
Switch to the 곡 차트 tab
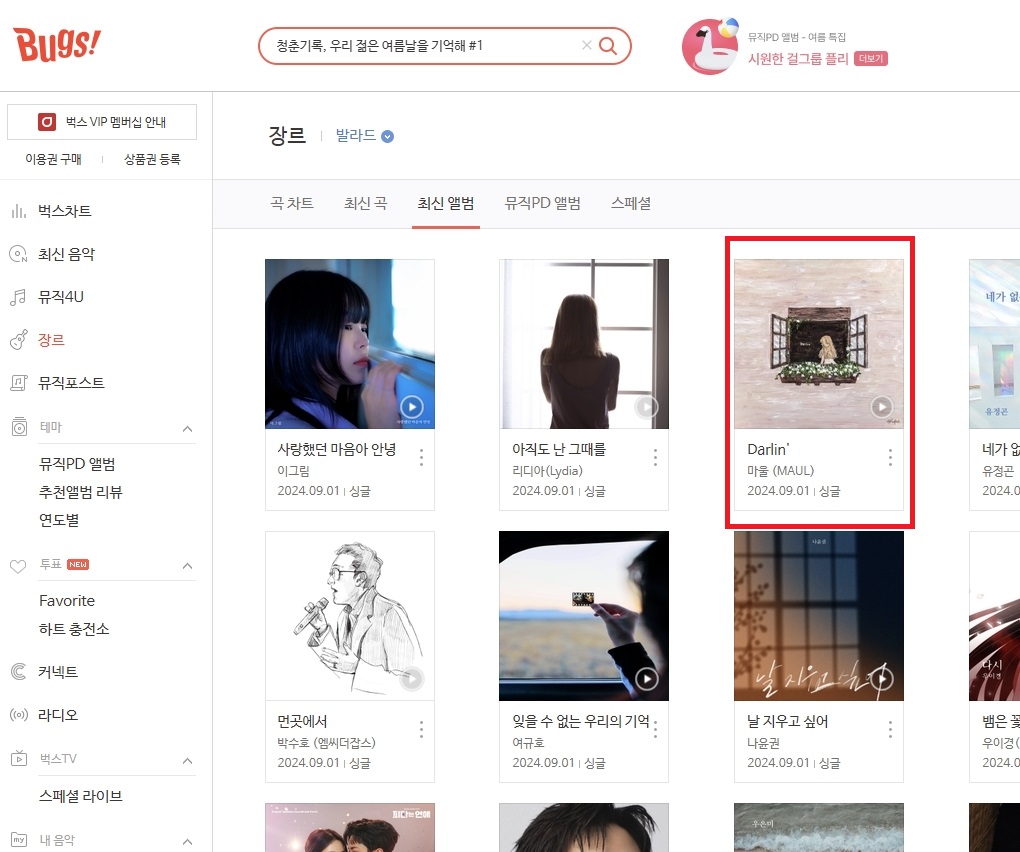click(x=292, y=204)
